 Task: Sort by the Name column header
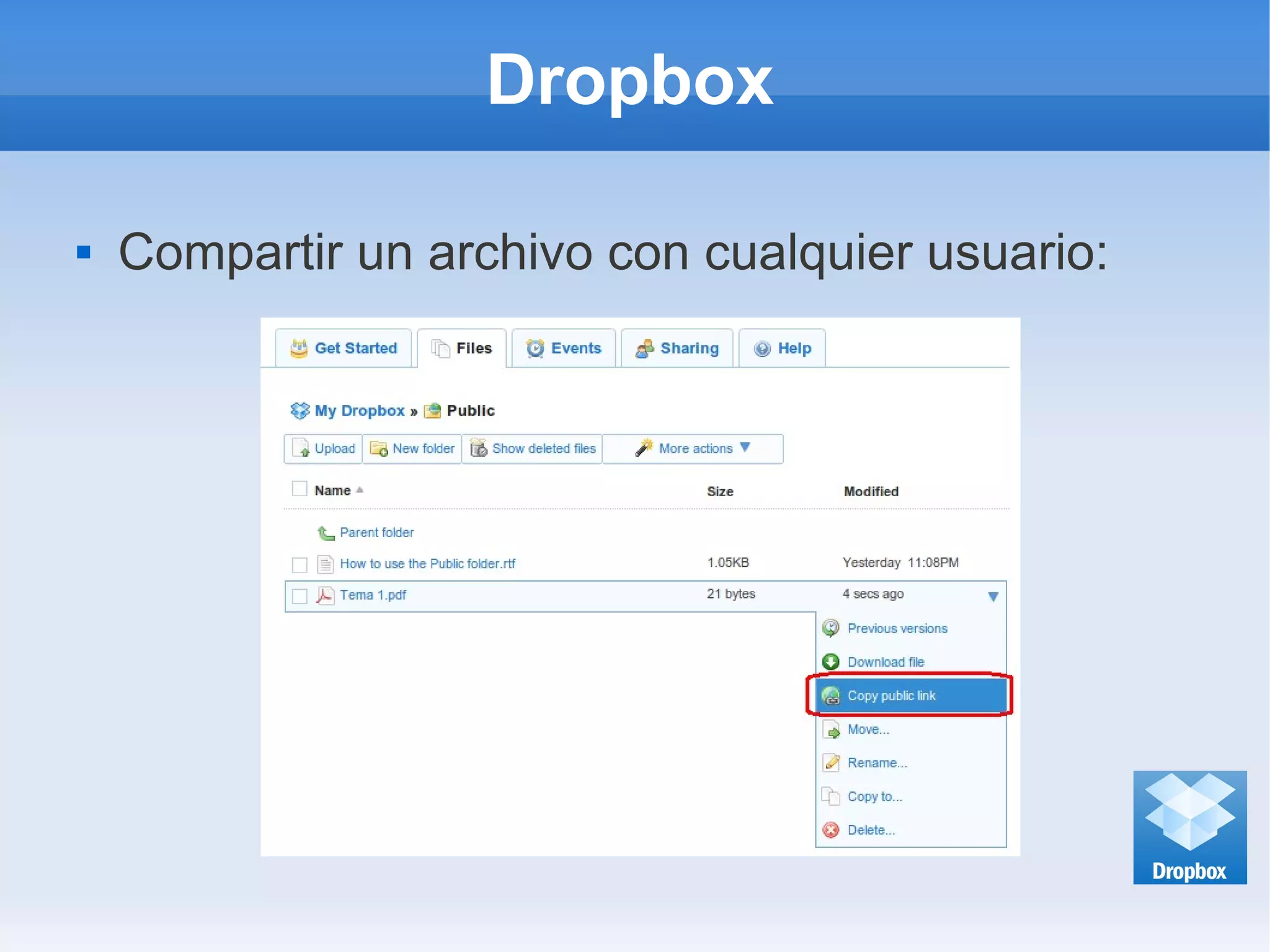332,491
